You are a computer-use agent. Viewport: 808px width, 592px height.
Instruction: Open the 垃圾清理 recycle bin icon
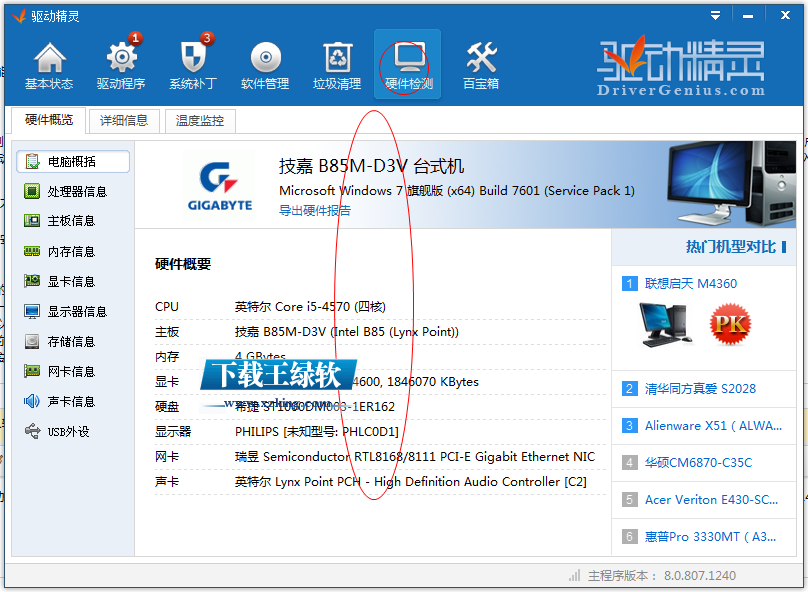(x=337, y=65)
